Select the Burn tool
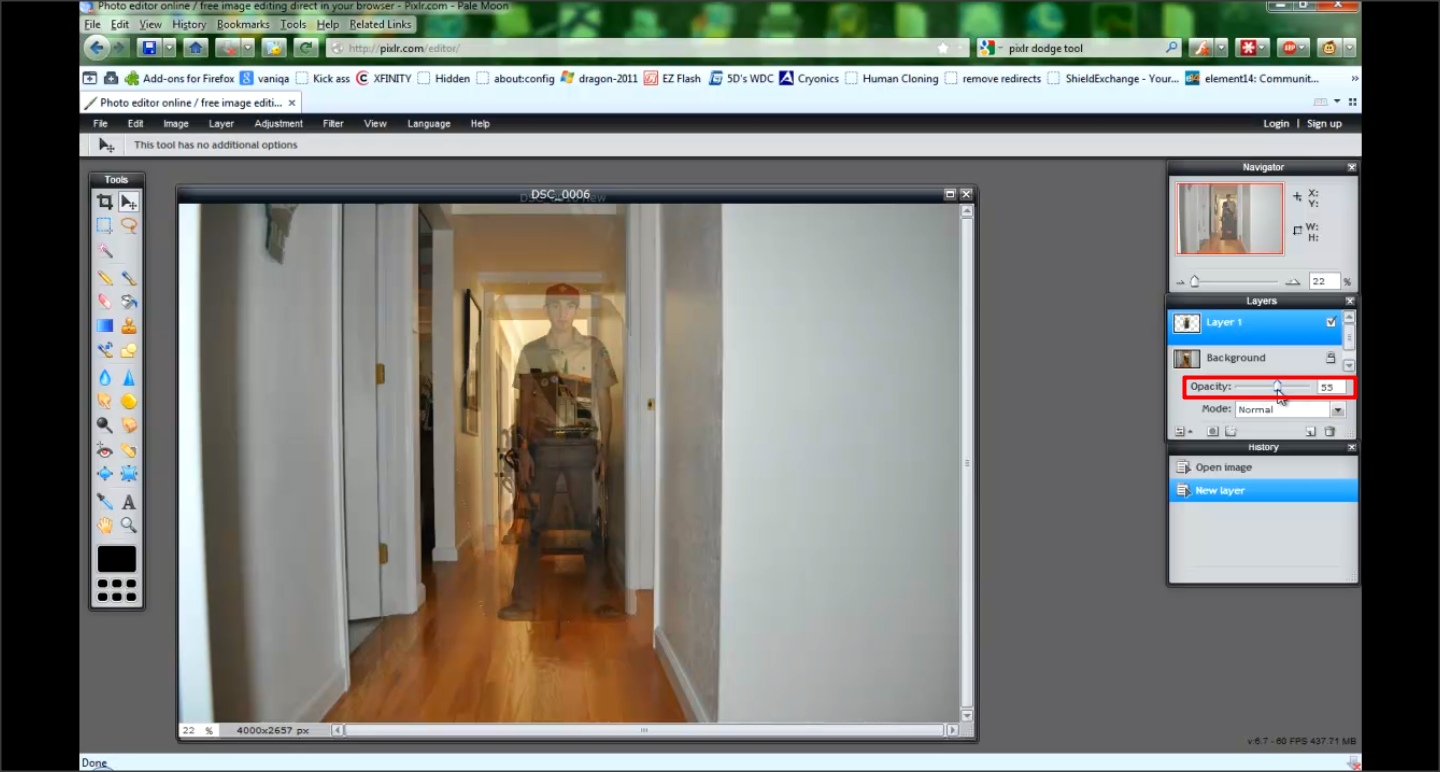 (129, 425)
